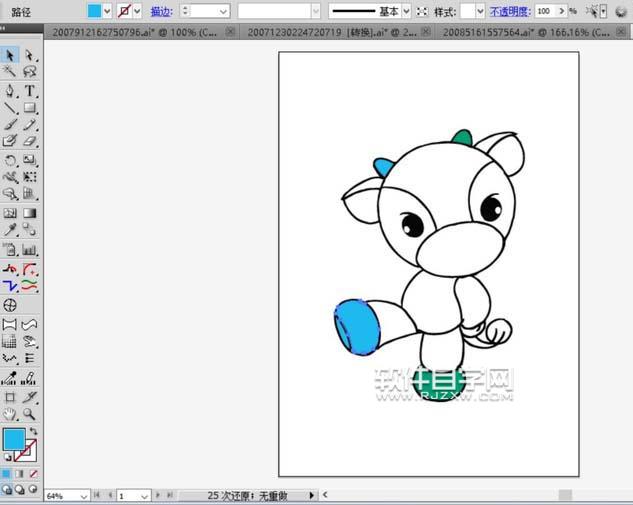The height and width of the screenshot is (505, 633).
Task: Swap fill and stroke colors arrow
Action: 33,431
